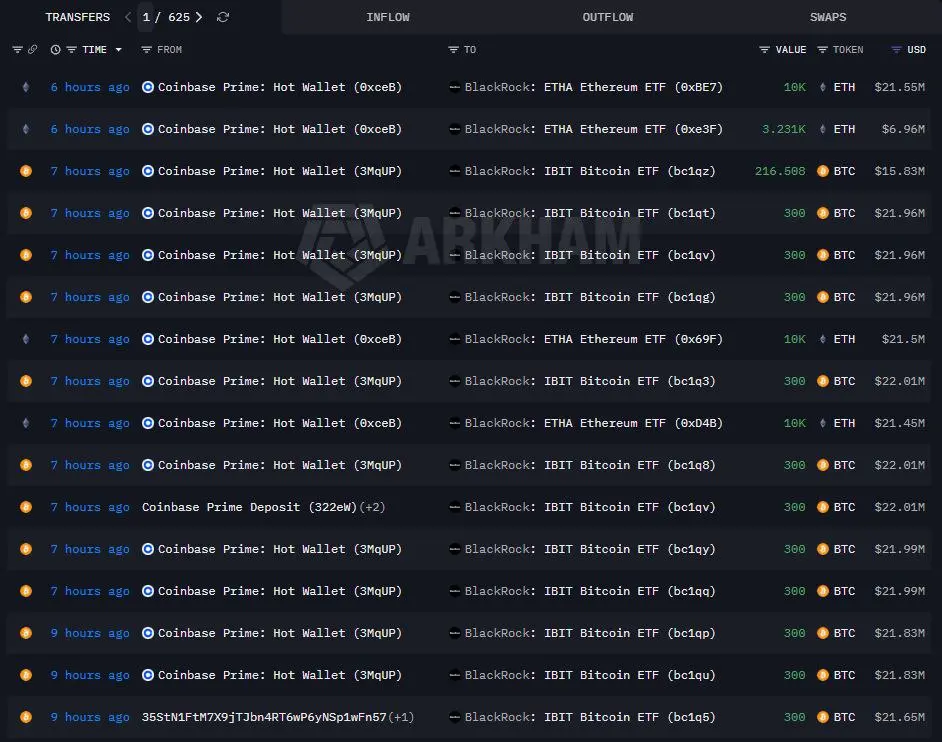Expand the (+1) extra senders indicator

401,717
